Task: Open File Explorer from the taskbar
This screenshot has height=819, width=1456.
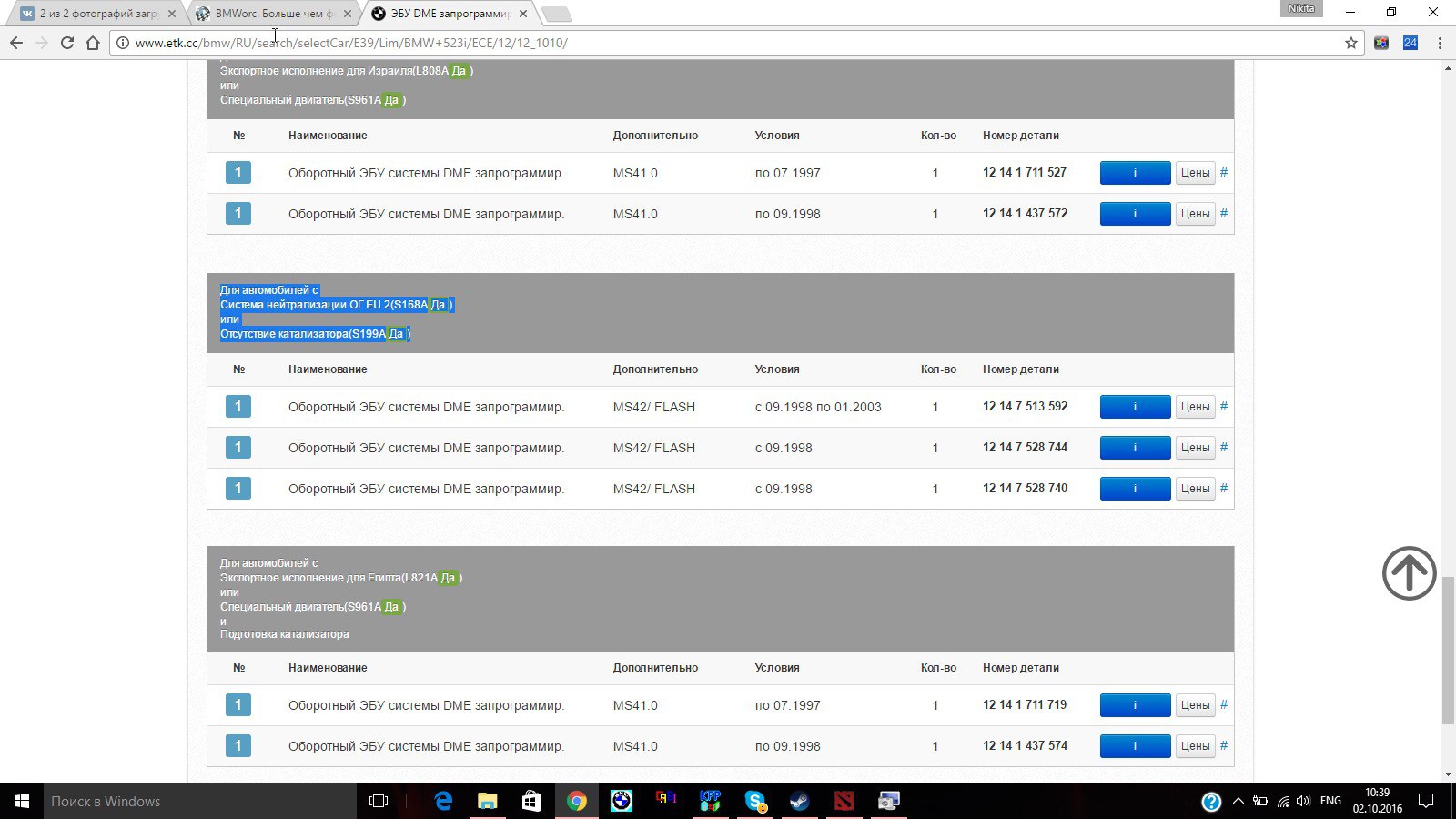Action: click(x=488, y=801)
